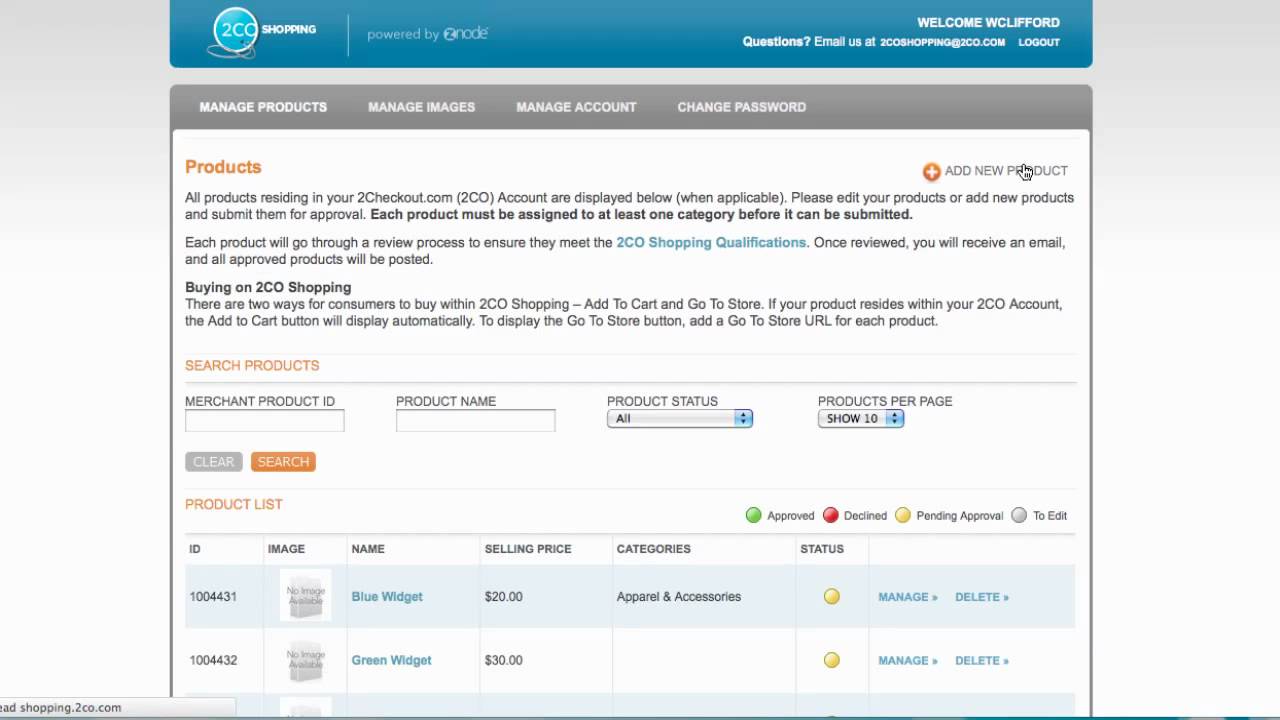Click the yellow status dot for Green Widget
The width and height of the screenshot is (1280, 720).
click(831, 660)
